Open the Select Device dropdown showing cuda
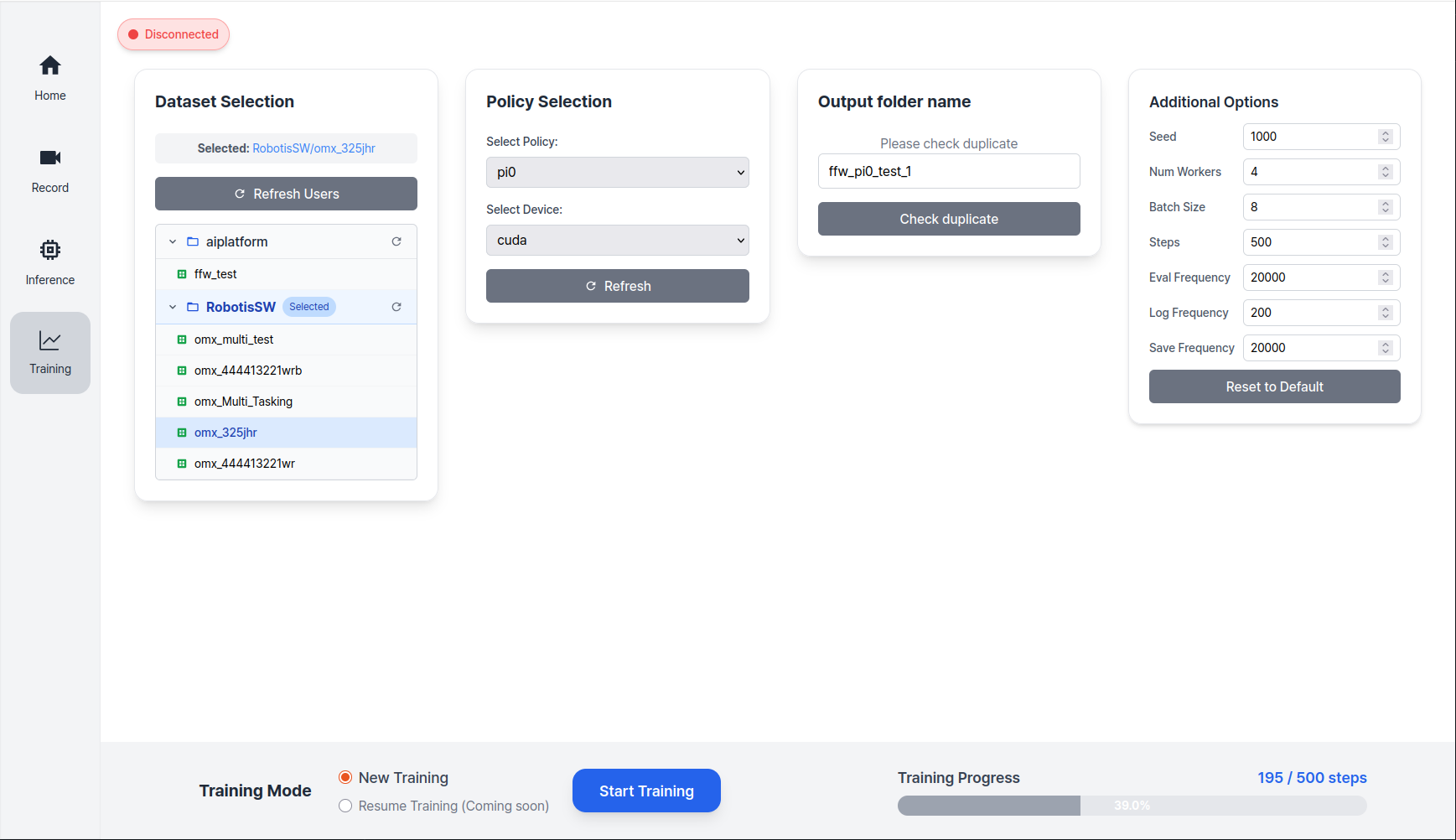The width and height of the screenshot is (1456, 840). click(x=617, y=240)
